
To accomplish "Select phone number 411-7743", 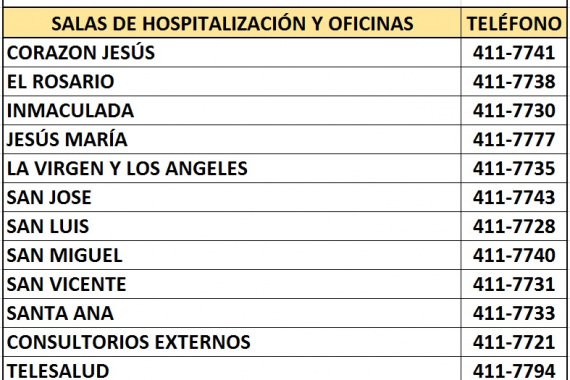I will pyautogui.click(x=514, y=197).
